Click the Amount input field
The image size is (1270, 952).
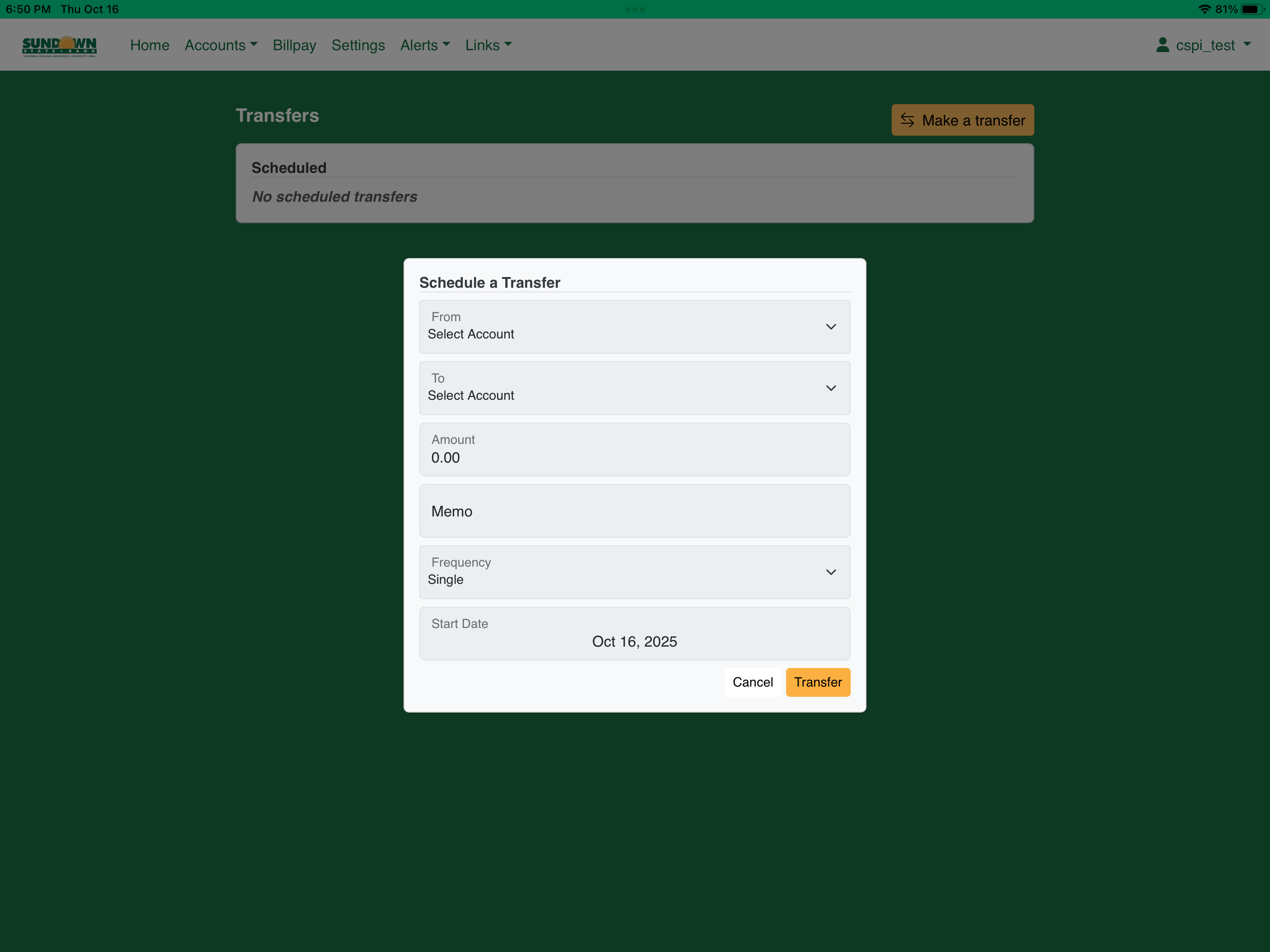(x=635, y=450)
